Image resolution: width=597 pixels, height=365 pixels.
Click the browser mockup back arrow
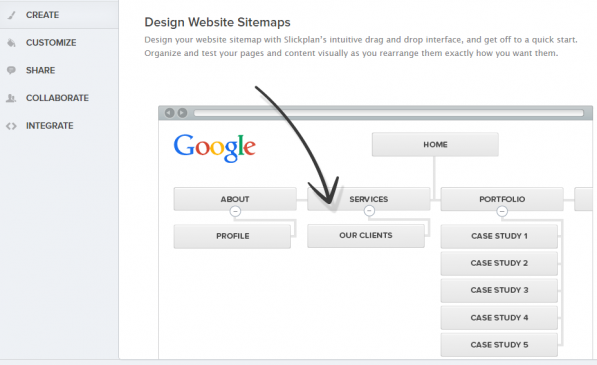click(x=169, y=113)
